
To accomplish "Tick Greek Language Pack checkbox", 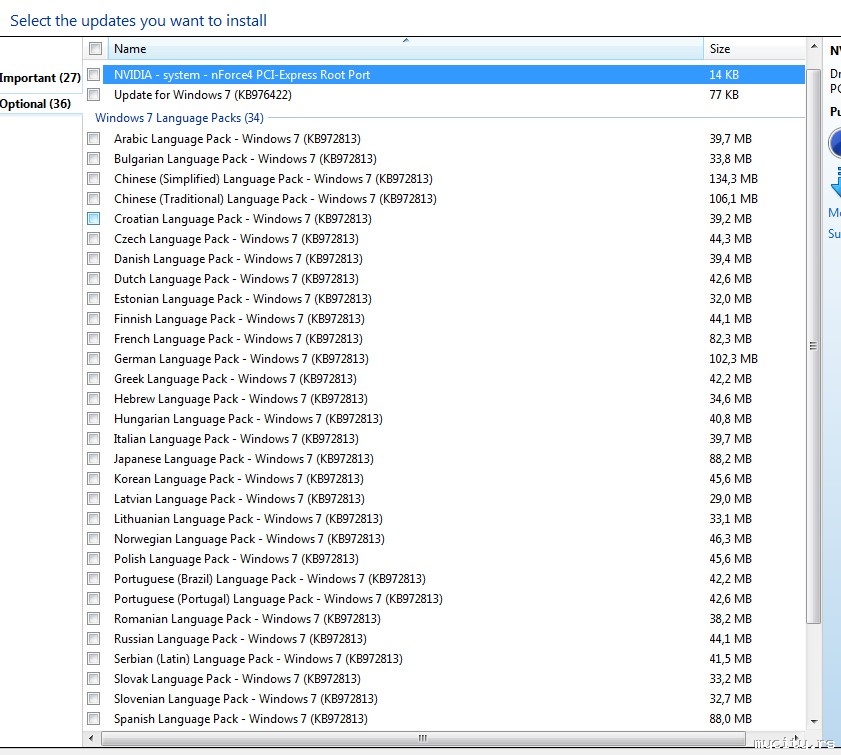I will coord(94,379).
